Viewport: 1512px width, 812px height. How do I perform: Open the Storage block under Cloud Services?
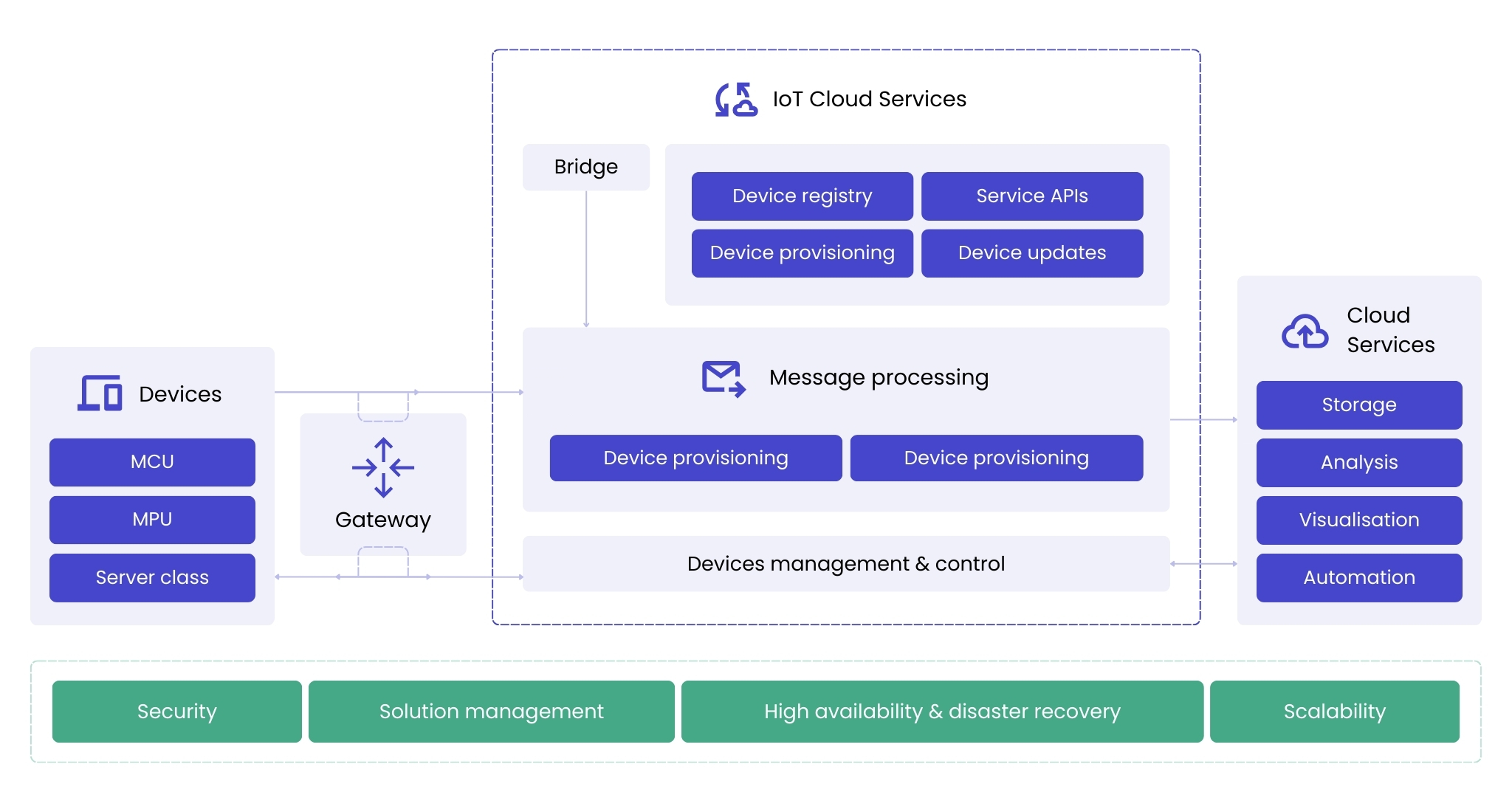coord(1358,405)
